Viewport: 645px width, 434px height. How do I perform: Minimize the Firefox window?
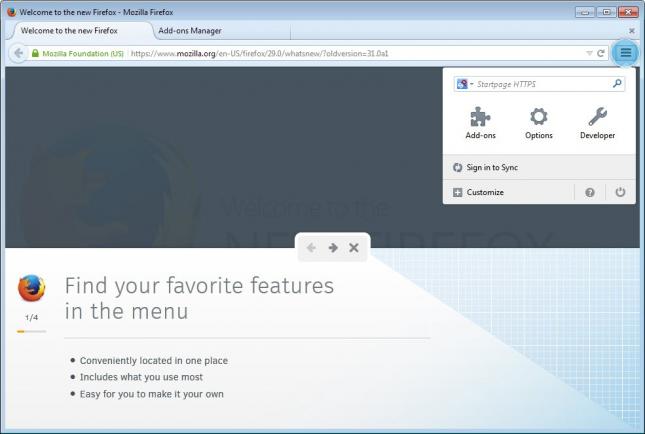(x=585, y=12)
